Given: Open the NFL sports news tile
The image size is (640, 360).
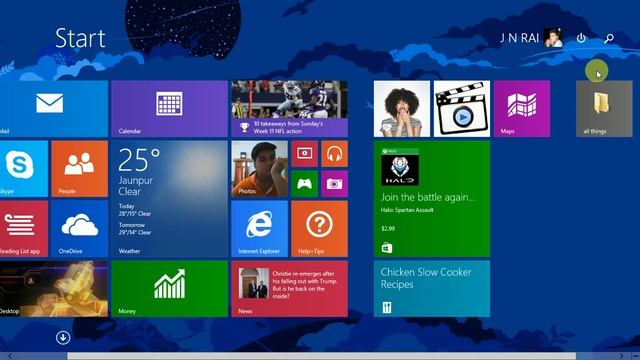Looking at the screenshot, I should 289,109.
